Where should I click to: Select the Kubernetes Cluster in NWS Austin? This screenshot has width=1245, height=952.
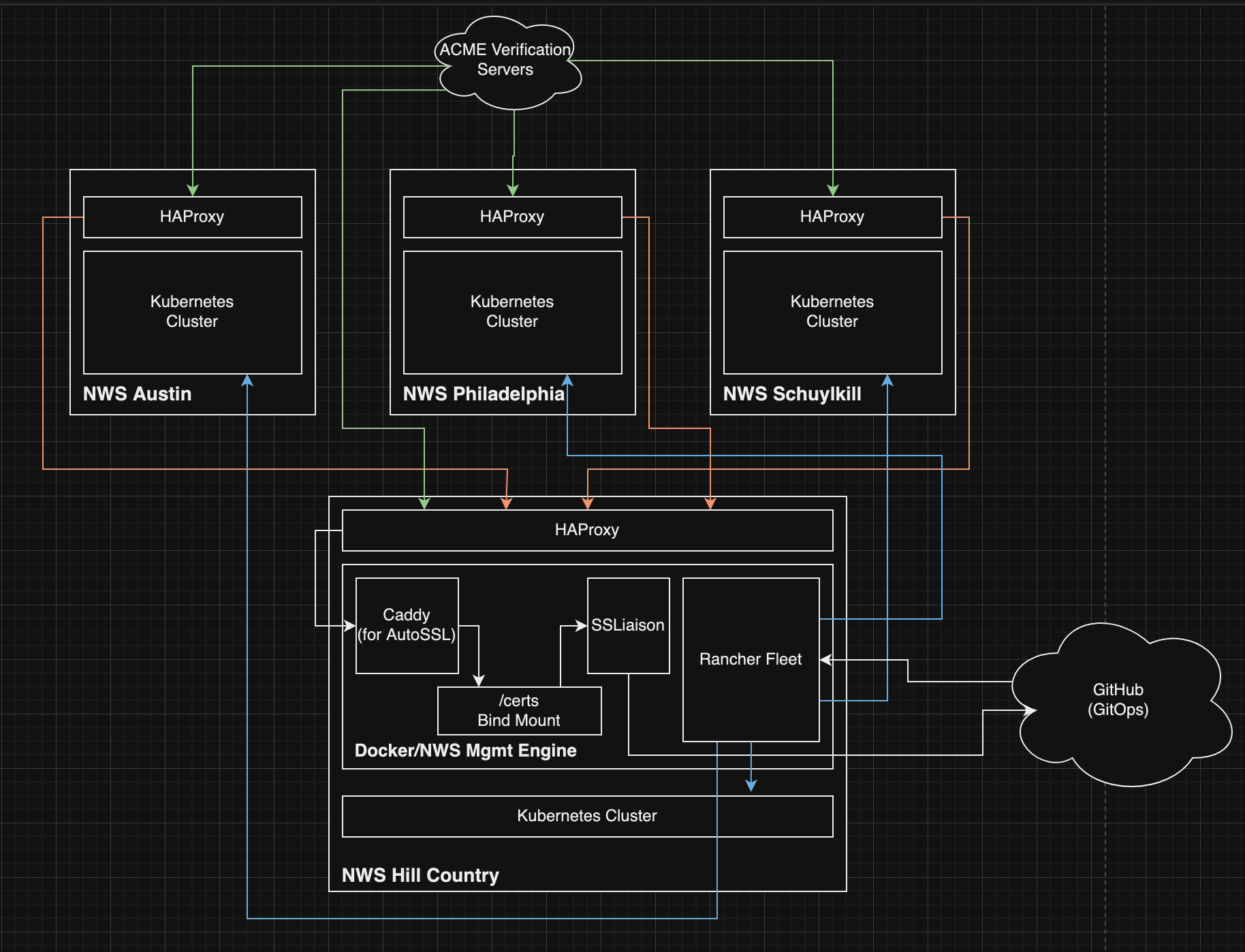coord(192,312)
